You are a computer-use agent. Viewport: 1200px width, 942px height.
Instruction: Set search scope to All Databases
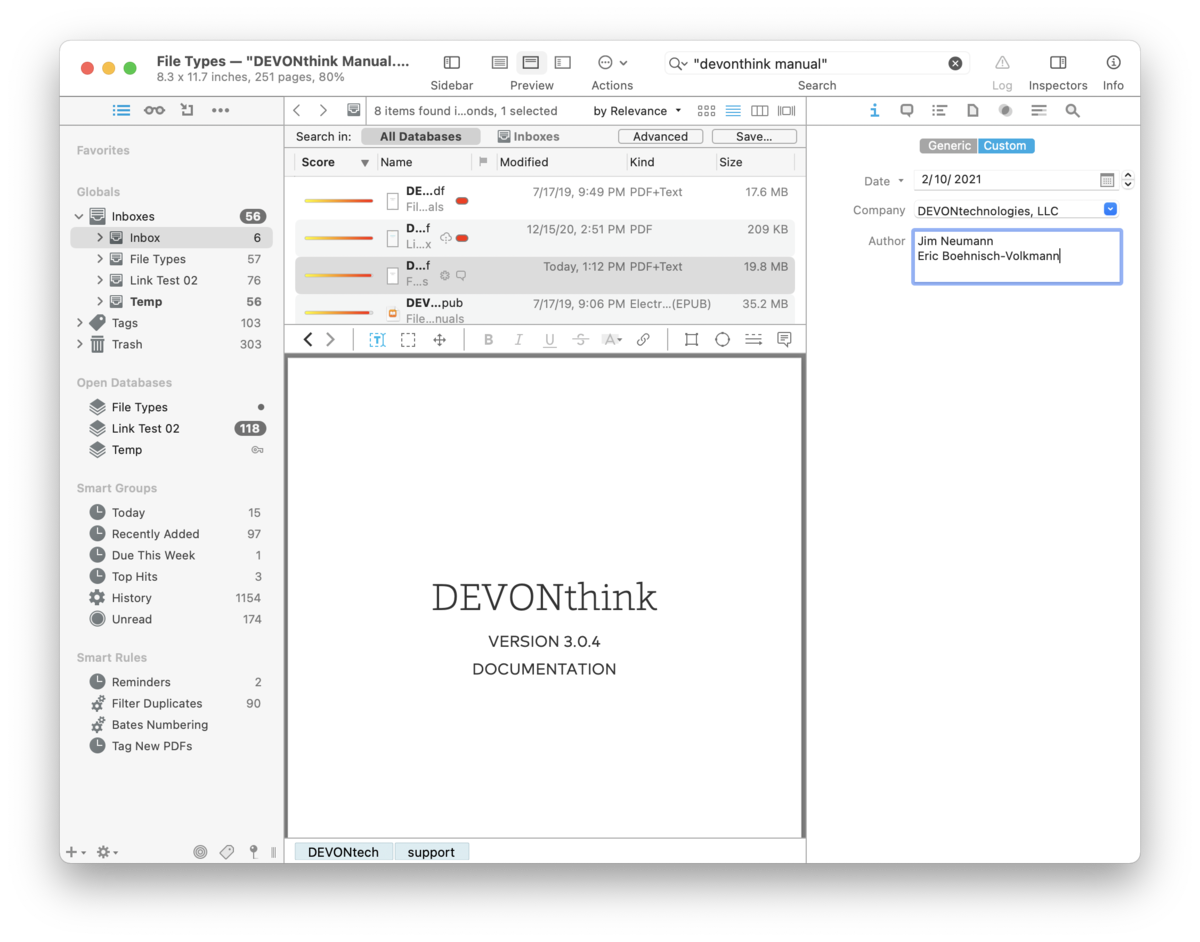click(x=421, y=136)
